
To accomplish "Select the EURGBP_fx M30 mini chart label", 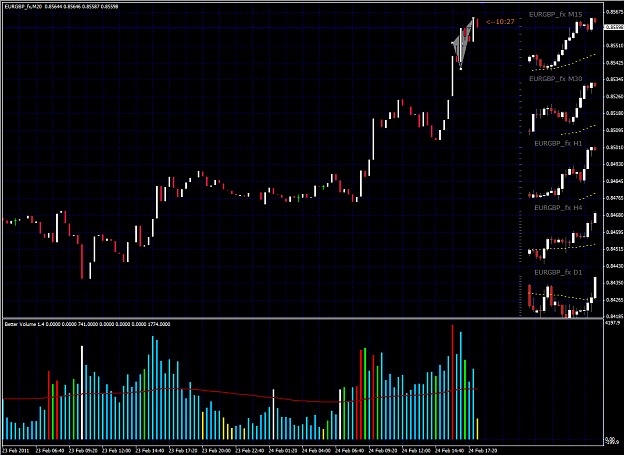I will pos(555,79).
